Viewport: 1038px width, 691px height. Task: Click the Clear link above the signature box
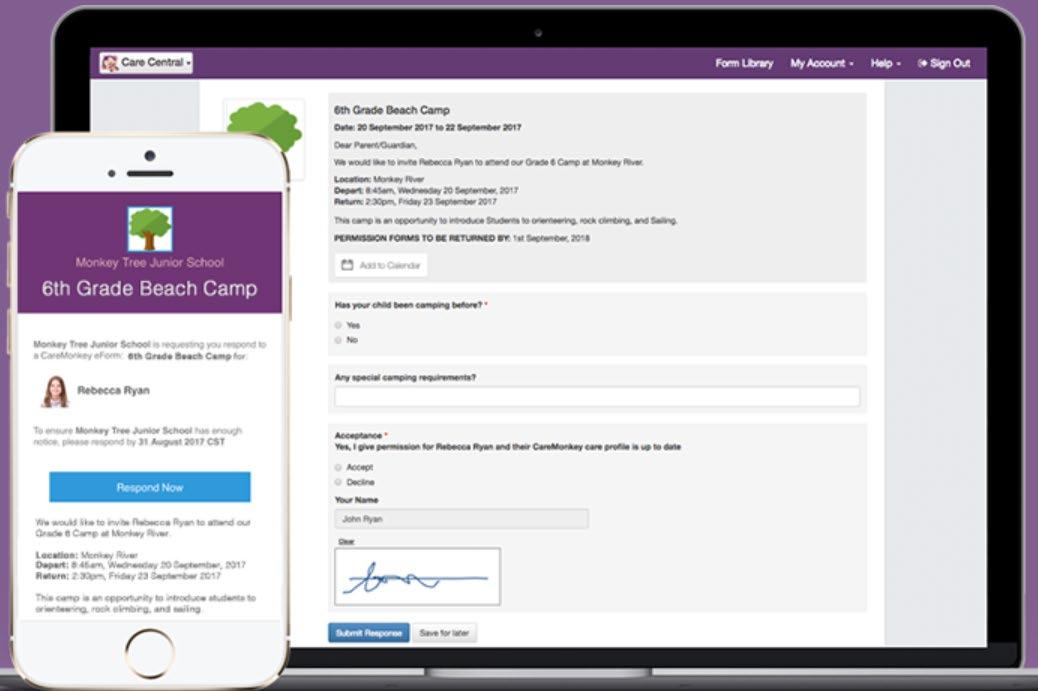tap(346, 541)
